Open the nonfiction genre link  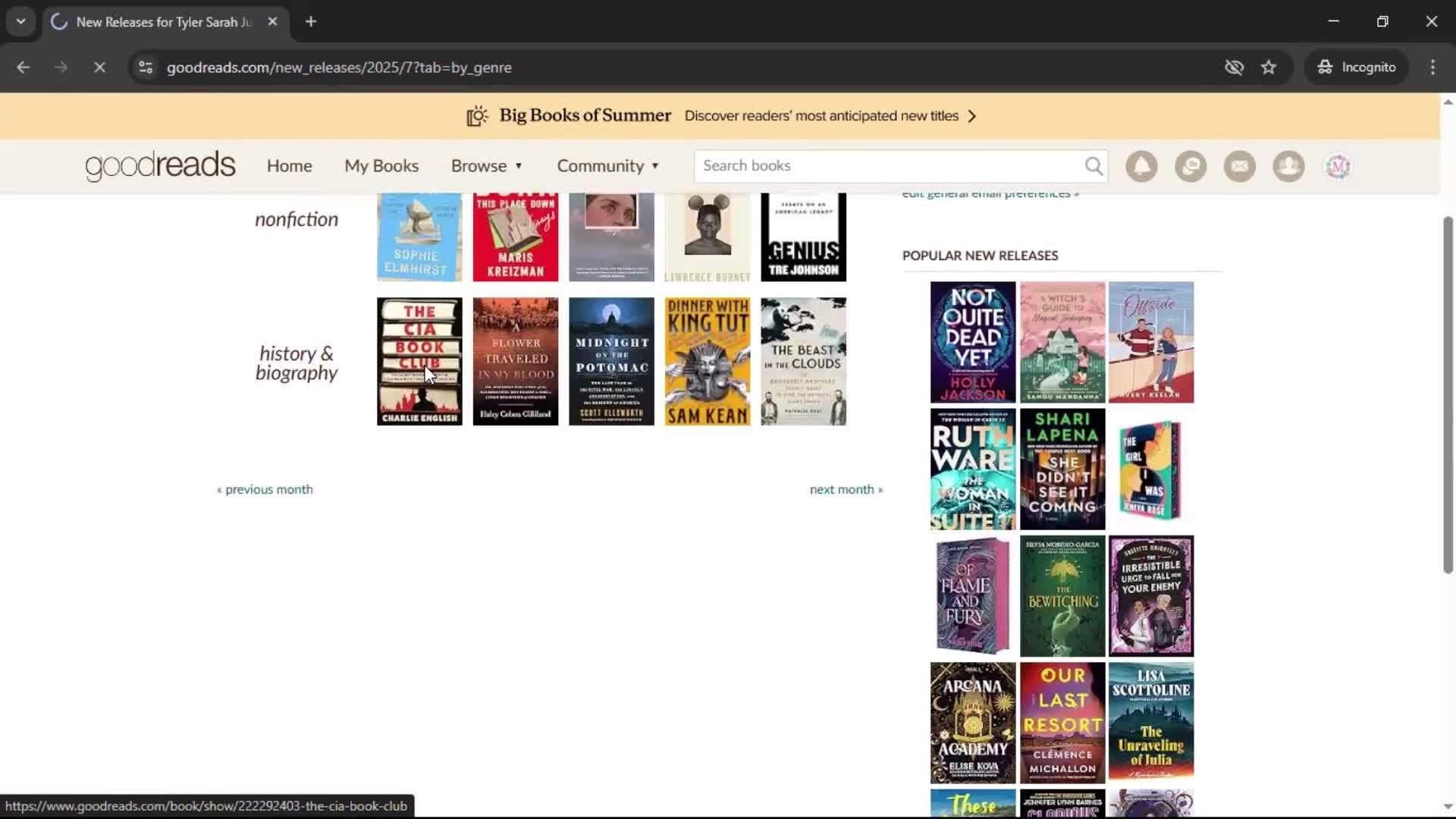tap(297, 219)
